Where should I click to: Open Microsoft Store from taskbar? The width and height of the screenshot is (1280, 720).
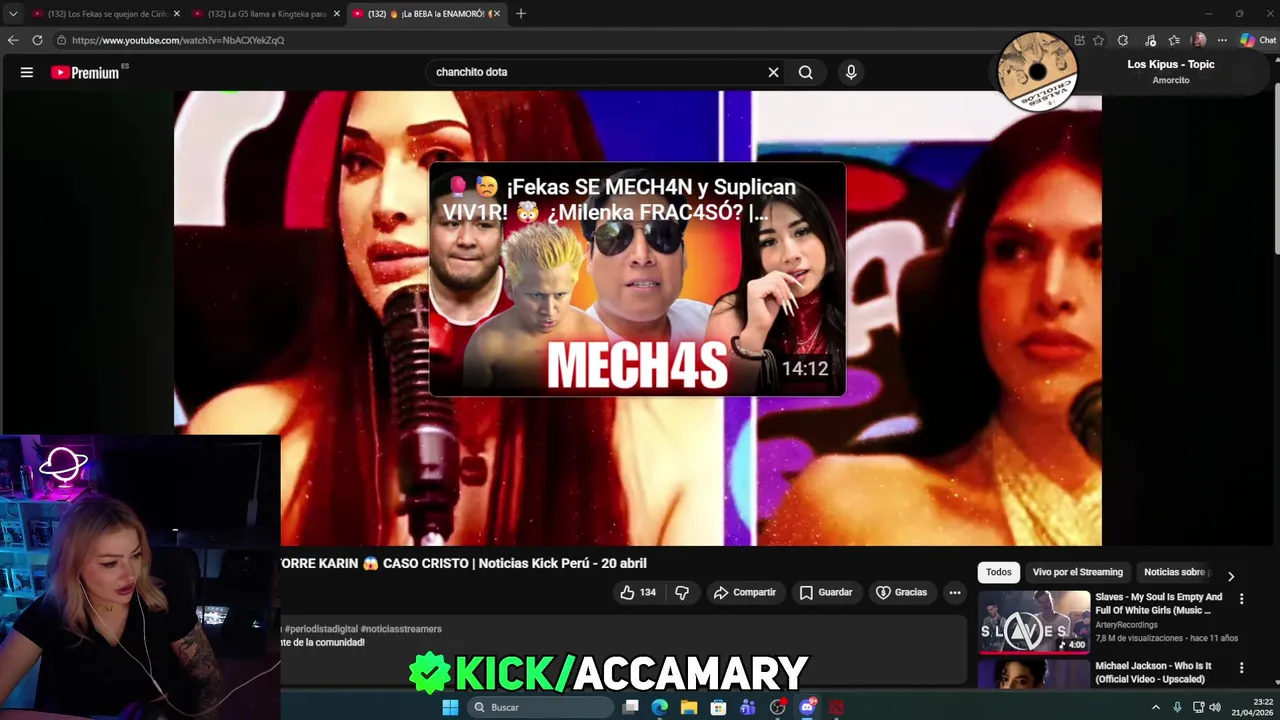(x=718, y=707)
